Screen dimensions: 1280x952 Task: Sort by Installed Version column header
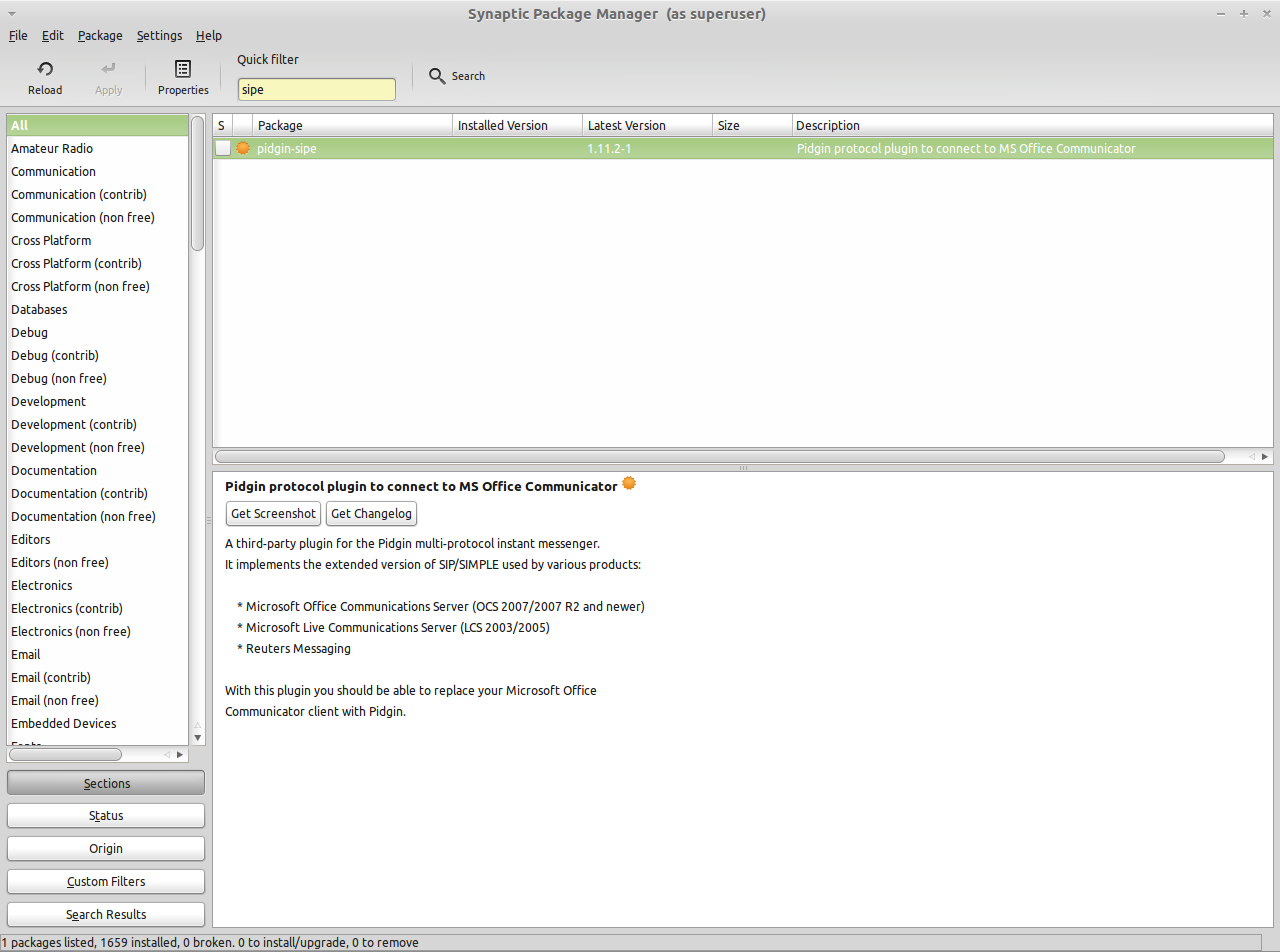pyautogui.click(x=517, y=125)
